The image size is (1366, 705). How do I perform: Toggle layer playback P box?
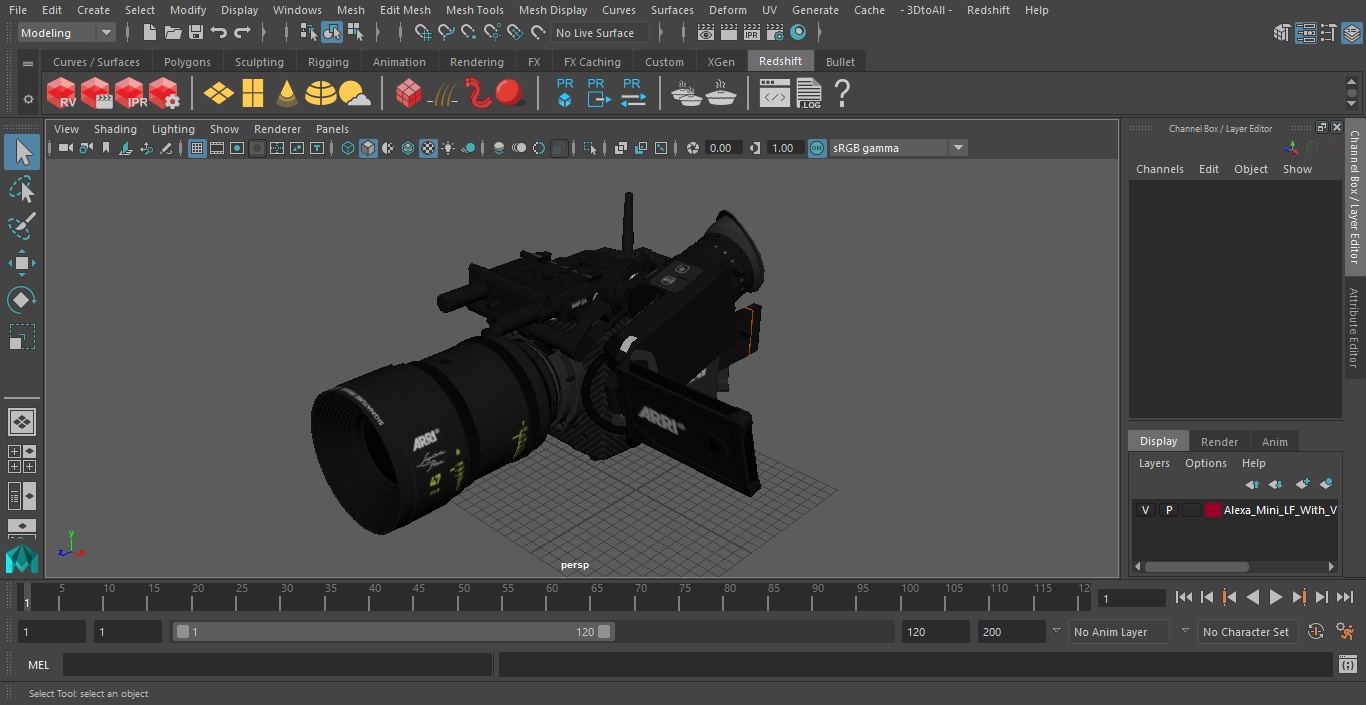pos(1168,510)
